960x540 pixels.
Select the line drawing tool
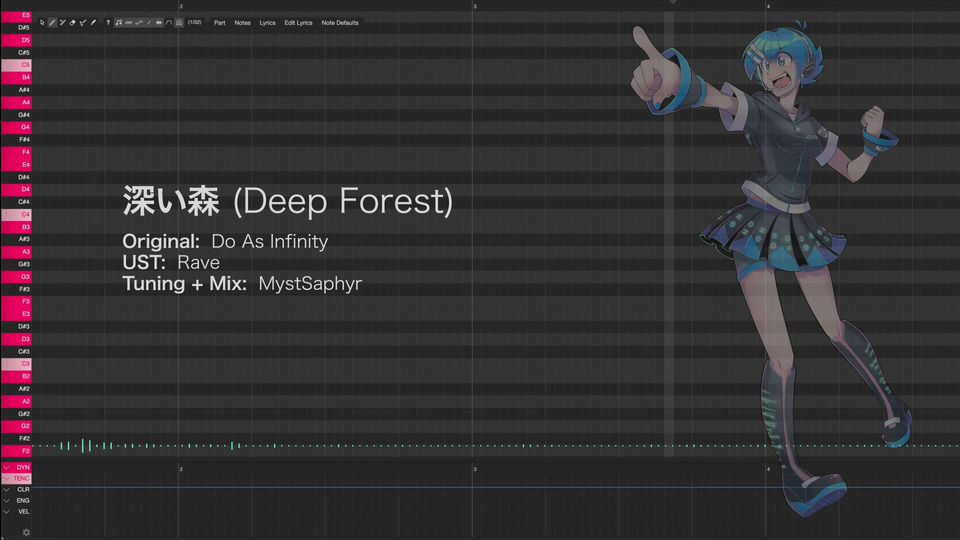click(x=62, y=23)
